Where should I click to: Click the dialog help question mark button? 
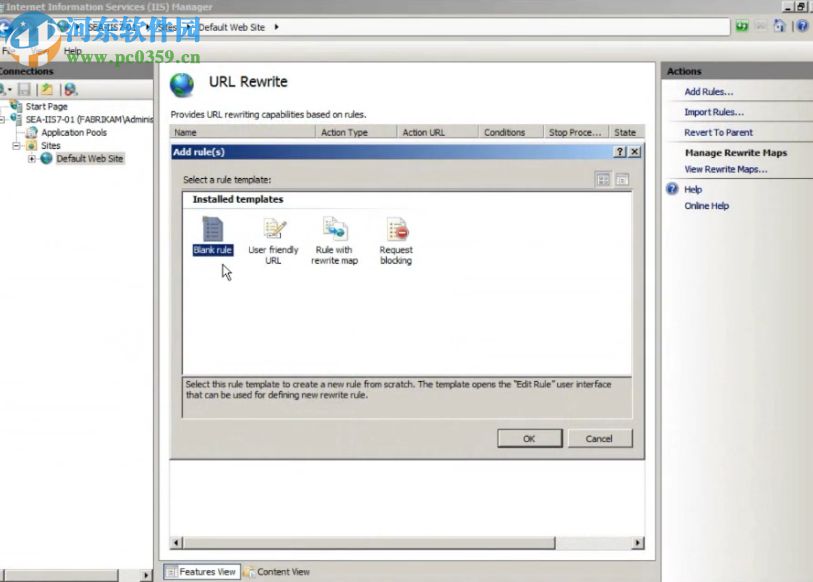620,152
